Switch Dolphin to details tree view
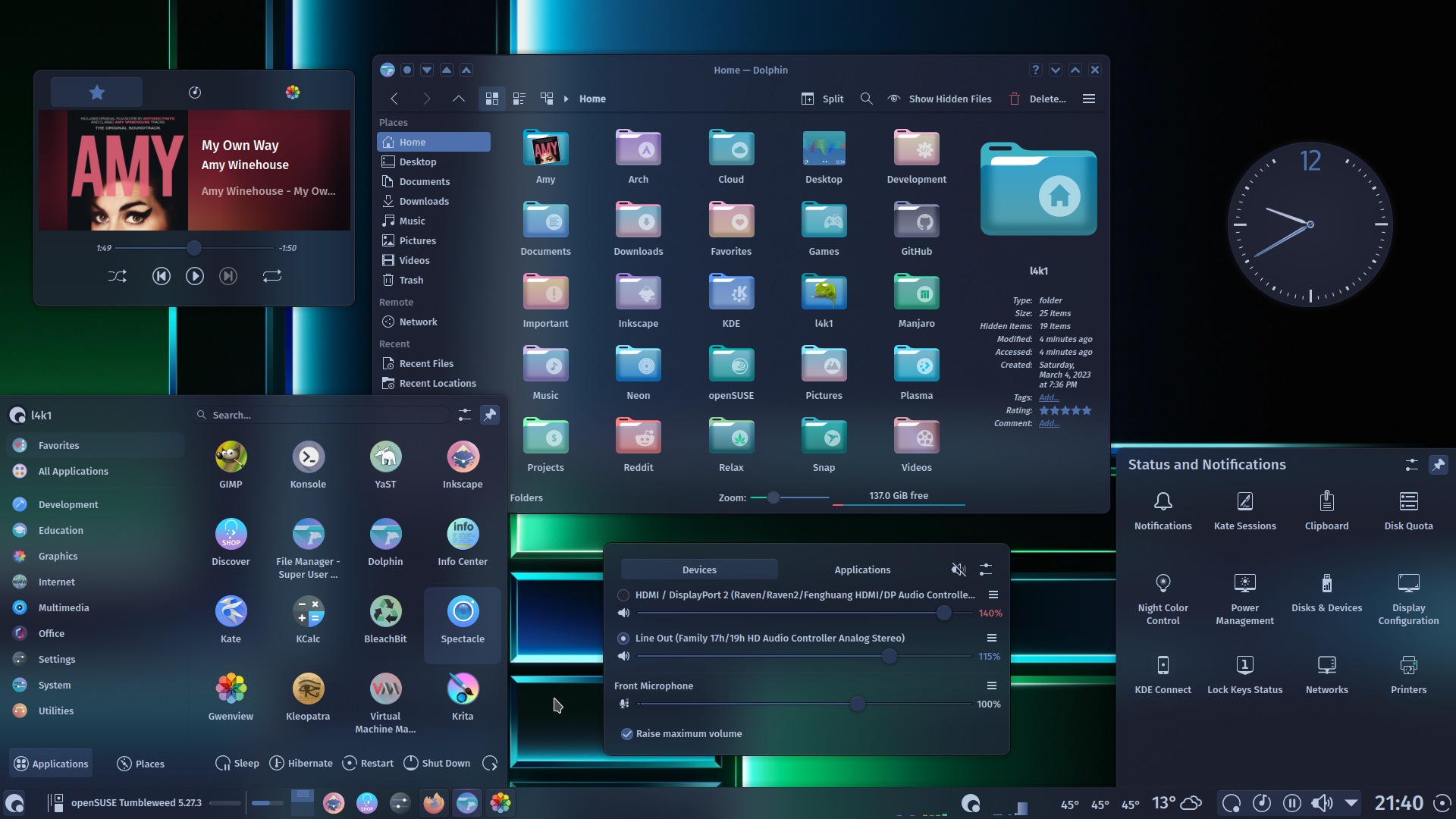 click(547, 99)
